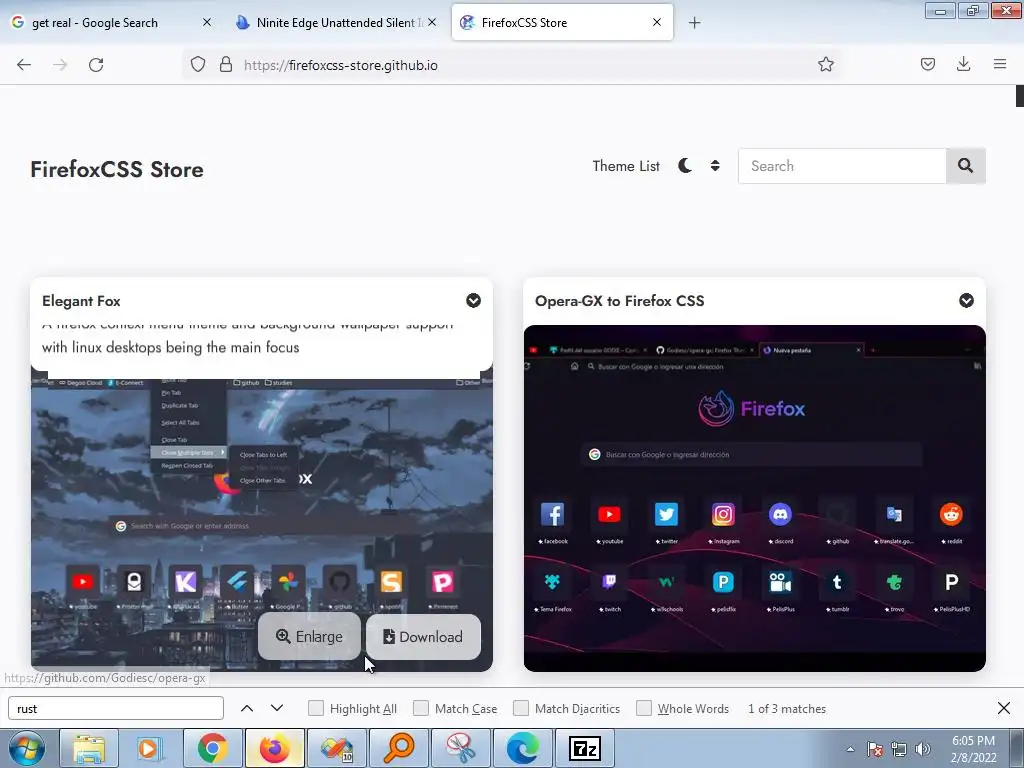This screenshot has width=1024, height=768.
Task: Jump to next find match
Action: click(x=277, y=709)
